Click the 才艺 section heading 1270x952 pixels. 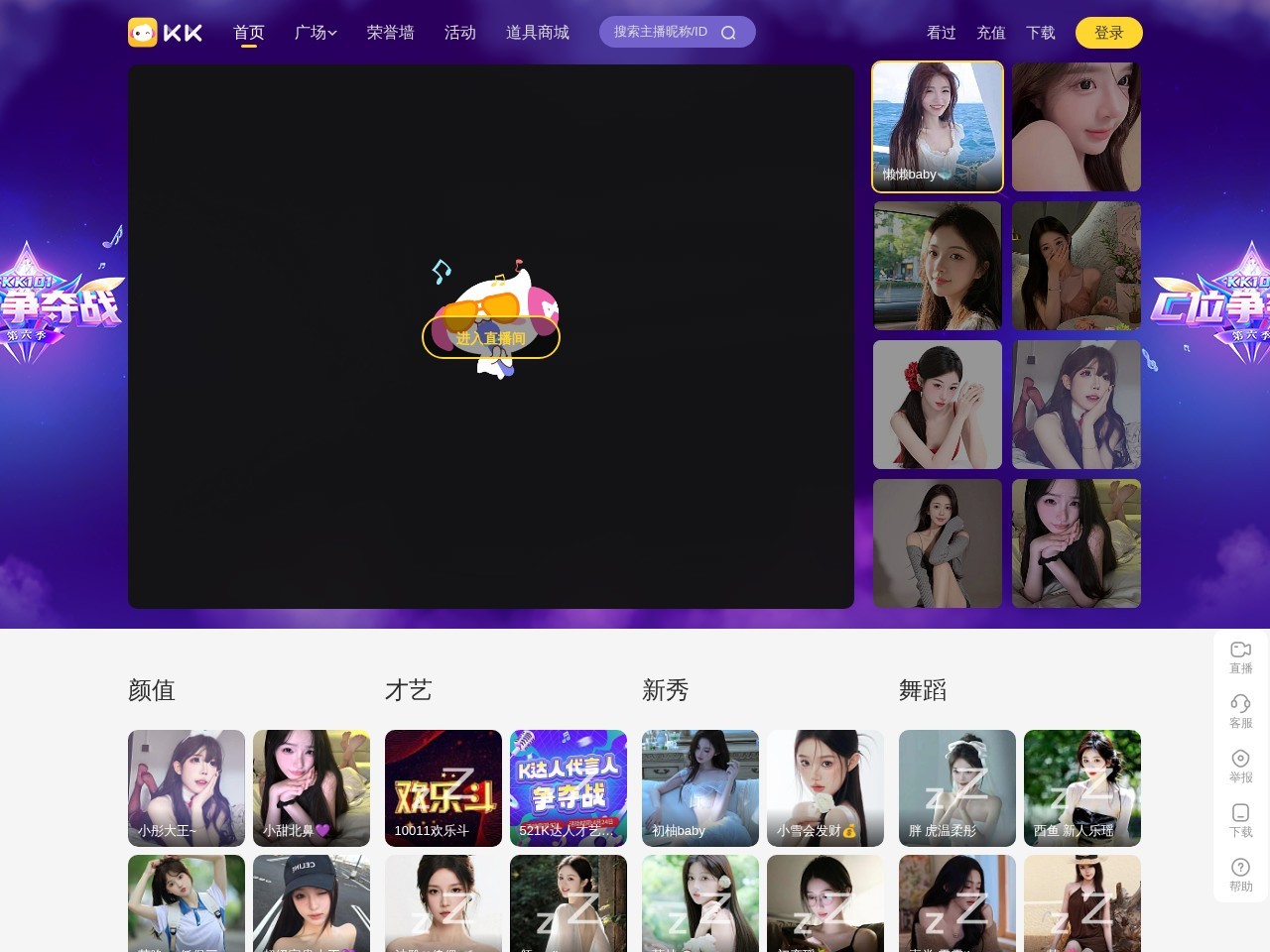409,690
